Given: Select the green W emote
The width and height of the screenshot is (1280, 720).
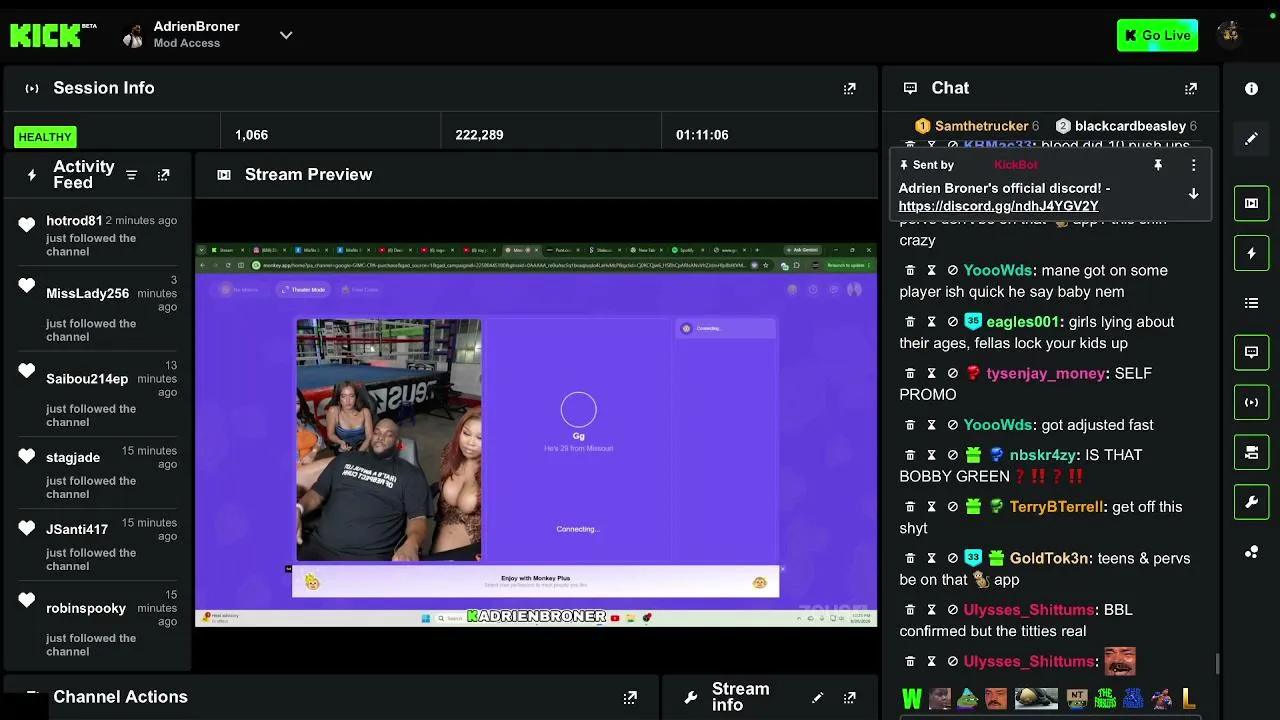Looking at the screenshot, I should pos(912,699).
